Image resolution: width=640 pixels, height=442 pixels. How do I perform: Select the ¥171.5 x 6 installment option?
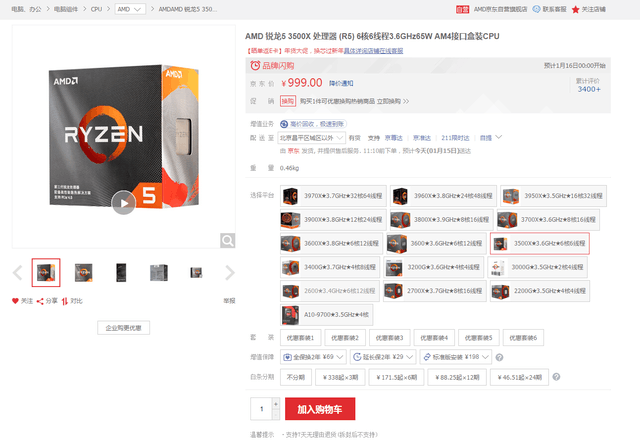[x=396, y=377]
